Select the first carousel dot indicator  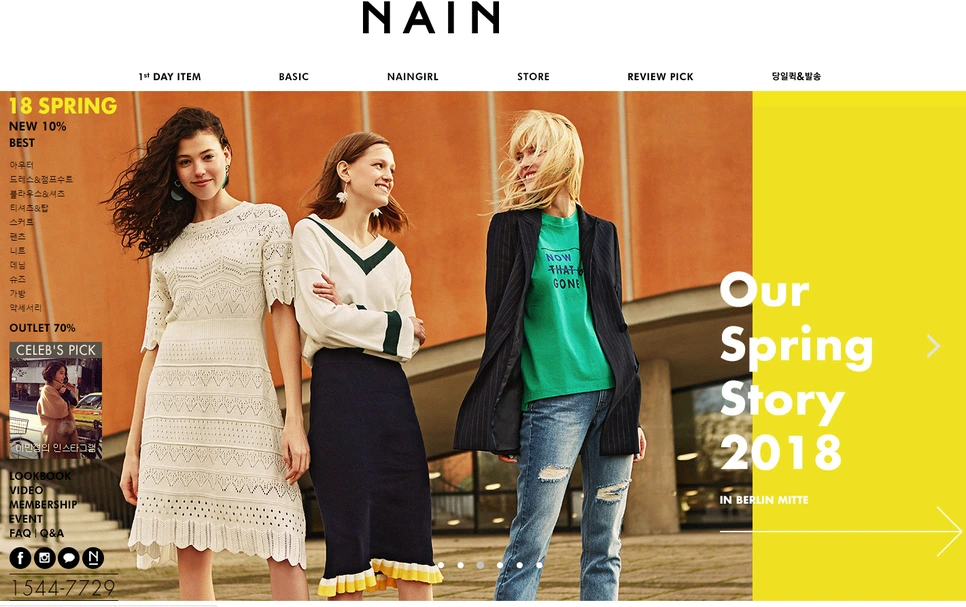441,564
